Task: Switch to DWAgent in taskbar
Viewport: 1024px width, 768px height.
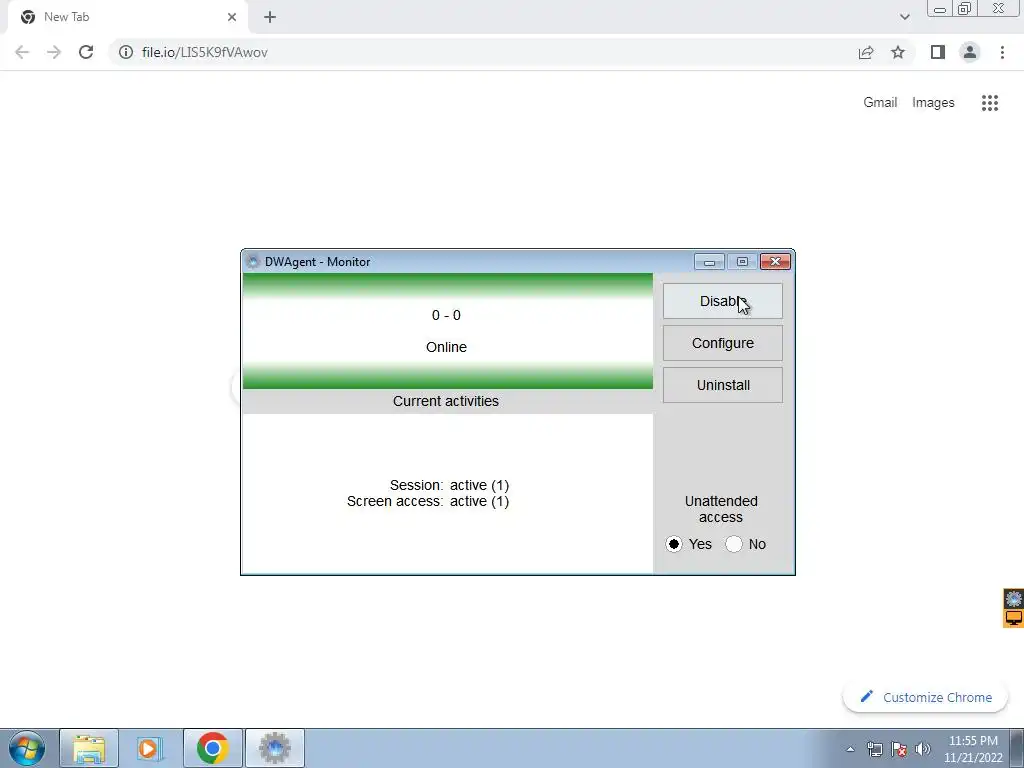Action: (x=275, y=748)
